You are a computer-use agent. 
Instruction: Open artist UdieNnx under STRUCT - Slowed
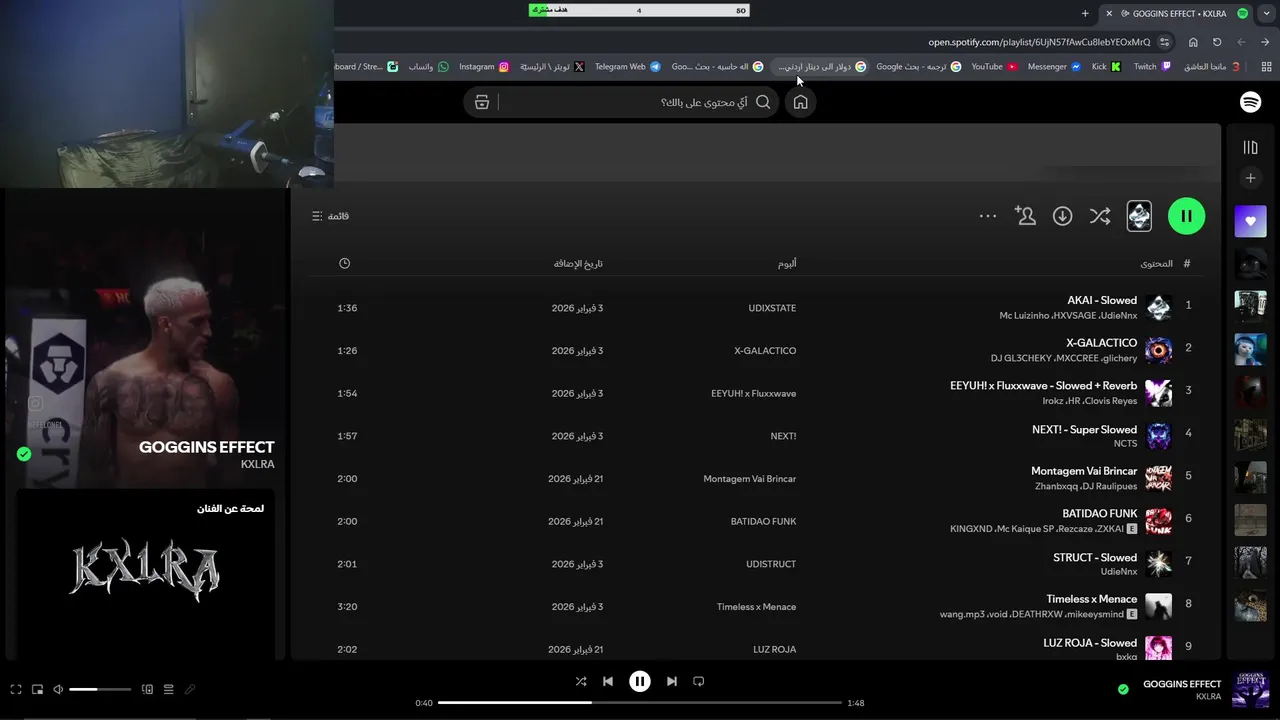tap(1119, 572)
